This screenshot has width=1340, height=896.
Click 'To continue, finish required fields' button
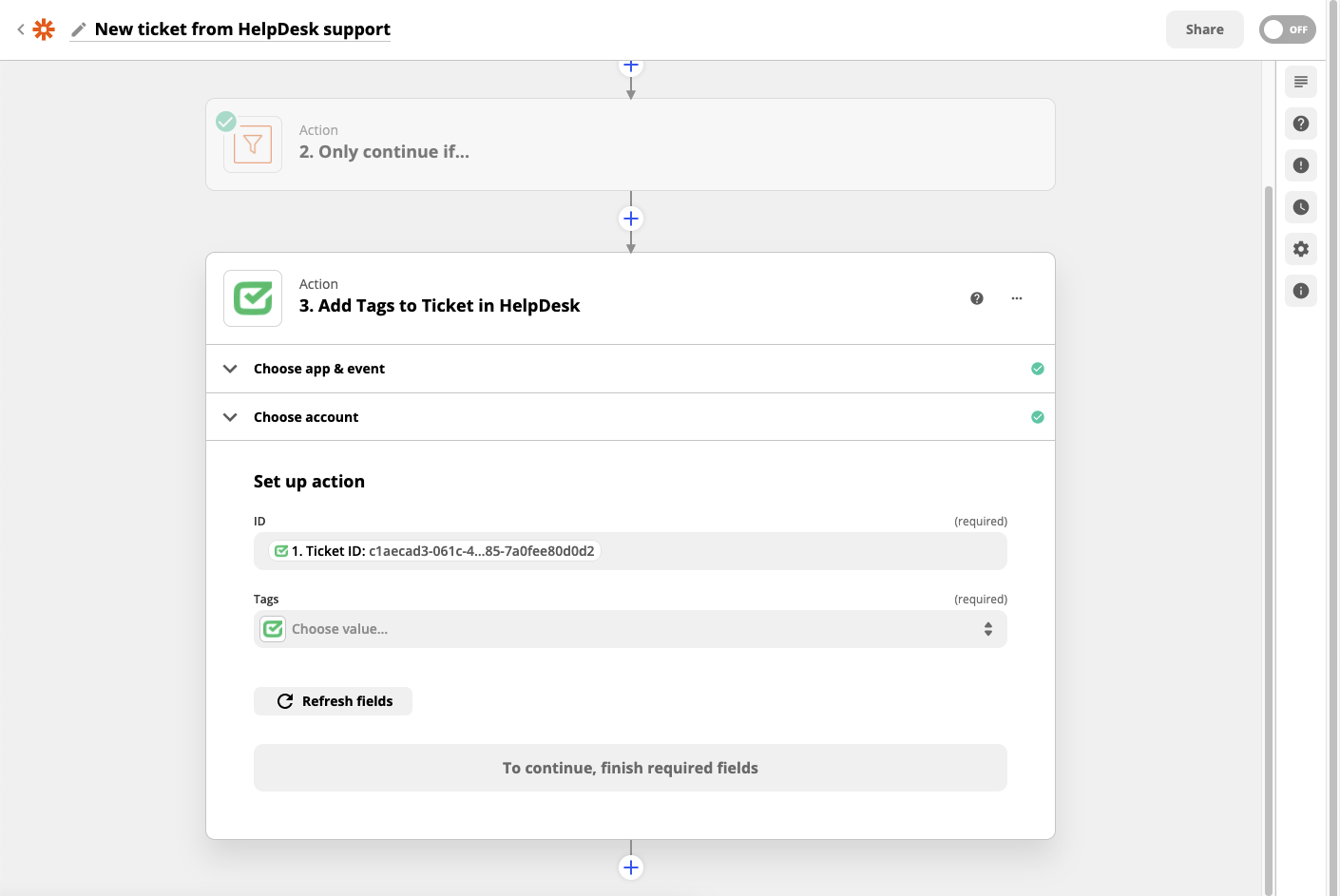[630, 768]
